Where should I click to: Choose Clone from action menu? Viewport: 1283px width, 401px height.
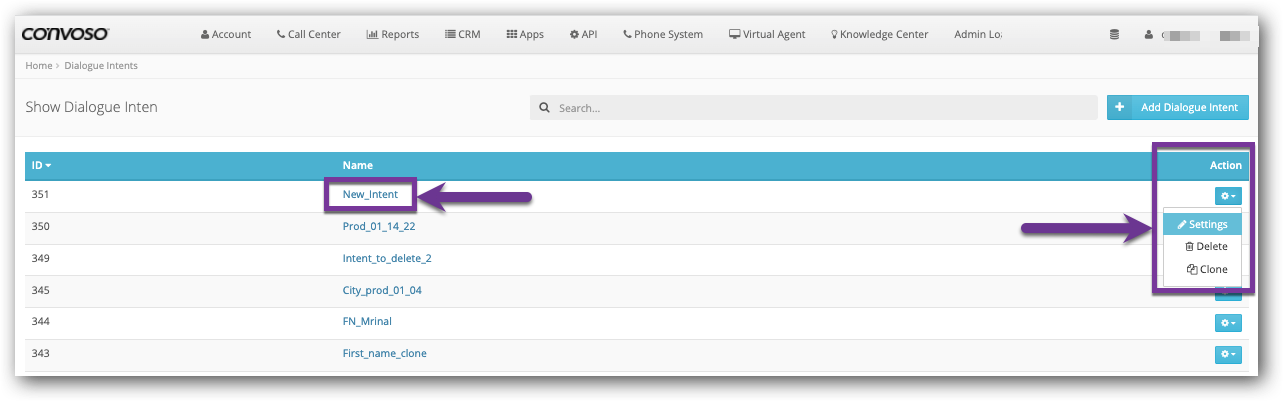(1203, 269)
